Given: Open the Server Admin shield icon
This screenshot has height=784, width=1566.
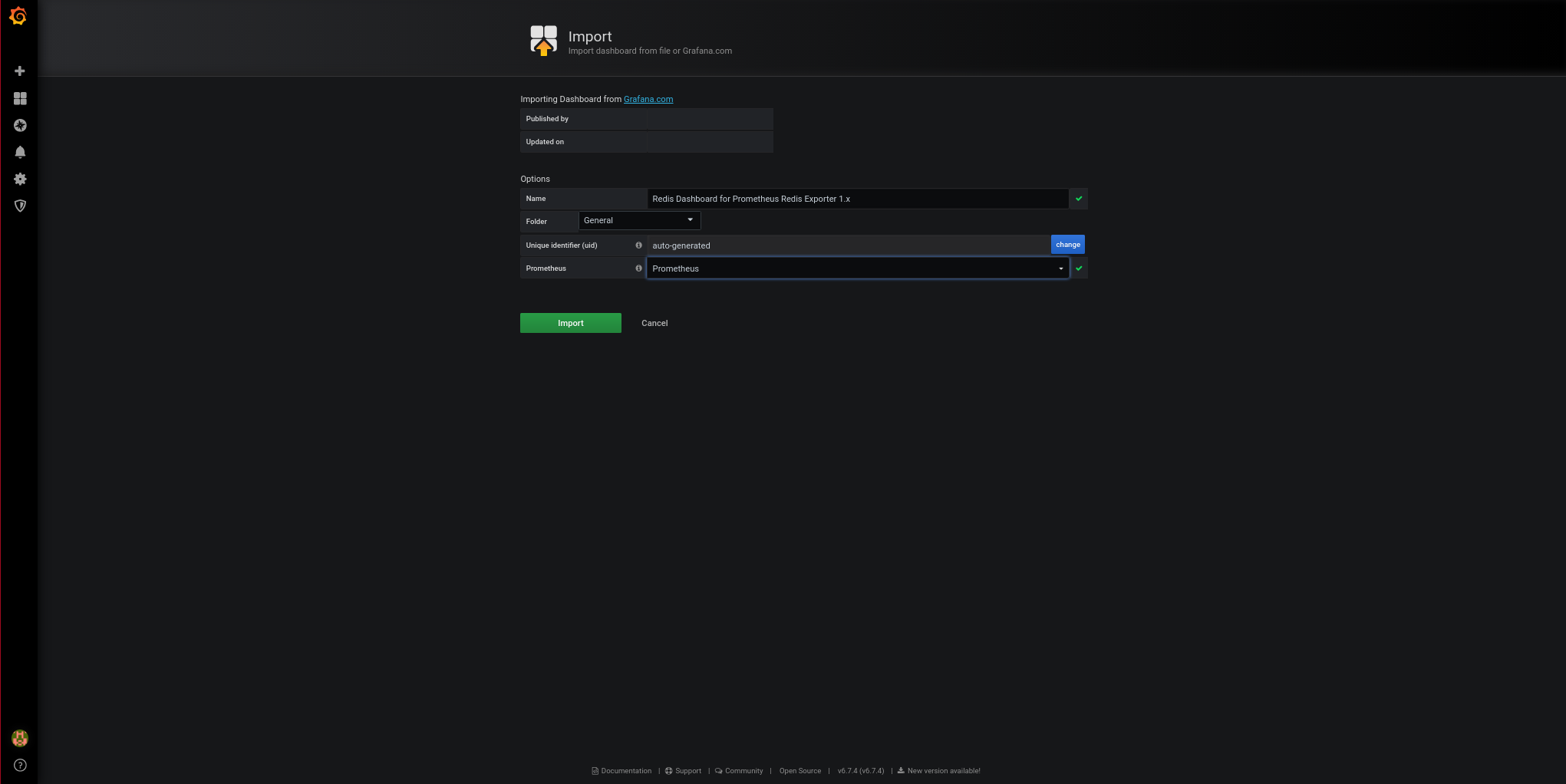Looking at the screenshot, I should 20,206.
